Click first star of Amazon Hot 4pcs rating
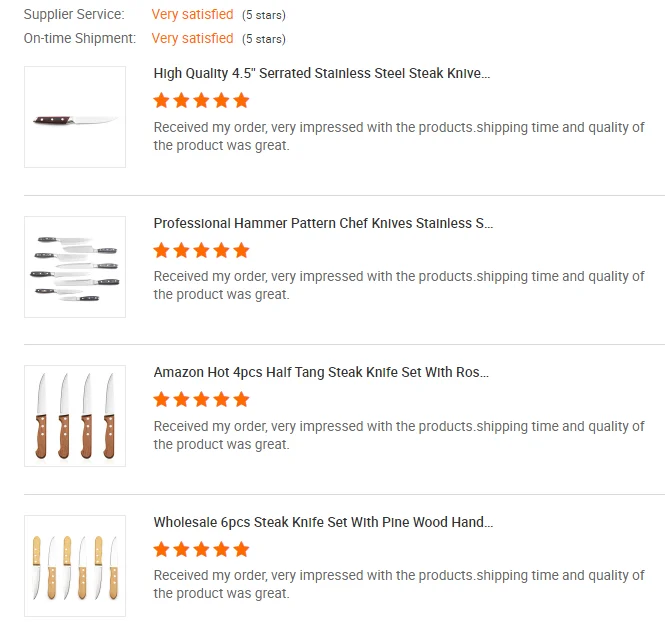The image size is (665, 622). click(x=161, y=399)
